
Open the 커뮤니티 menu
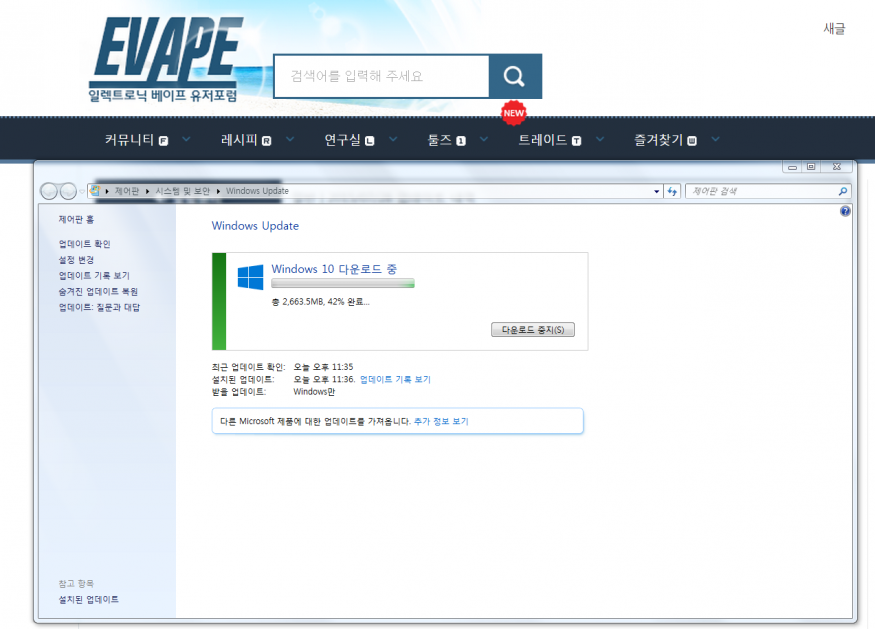[129, 140]
